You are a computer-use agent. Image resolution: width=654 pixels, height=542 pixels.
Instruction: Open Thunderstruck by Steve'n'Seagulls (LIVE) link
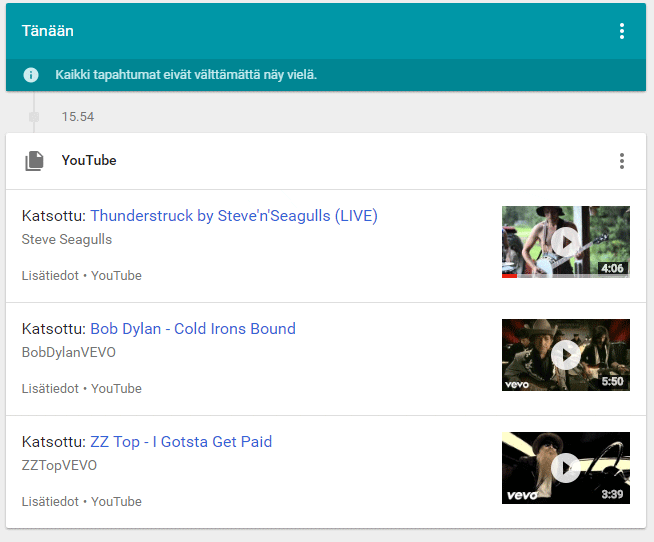click(x=234, y=216)
